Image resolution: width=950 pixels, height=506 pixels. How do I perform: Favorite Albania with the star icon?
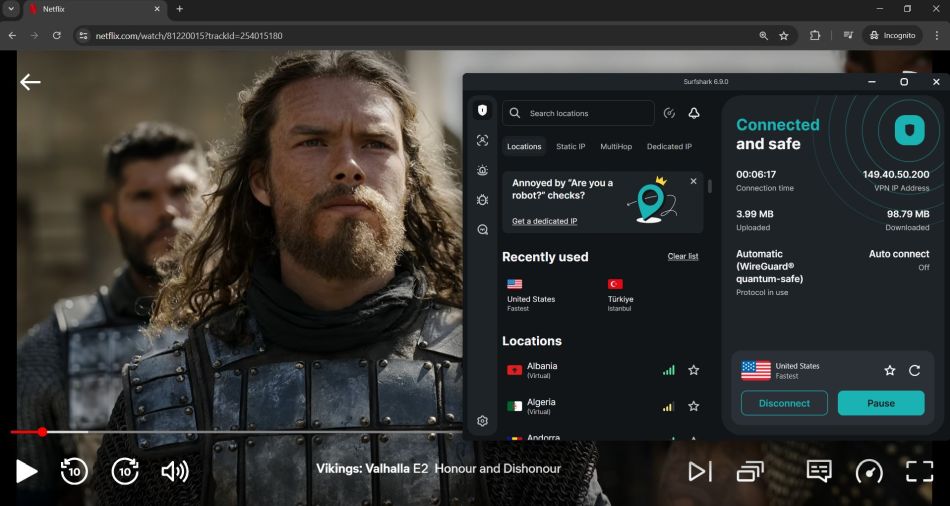pos(694,370)
